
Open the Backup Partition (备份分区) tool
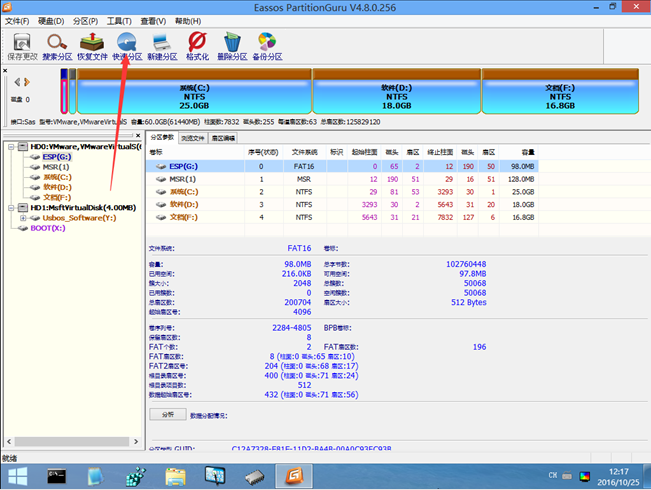tap(267, 47)
